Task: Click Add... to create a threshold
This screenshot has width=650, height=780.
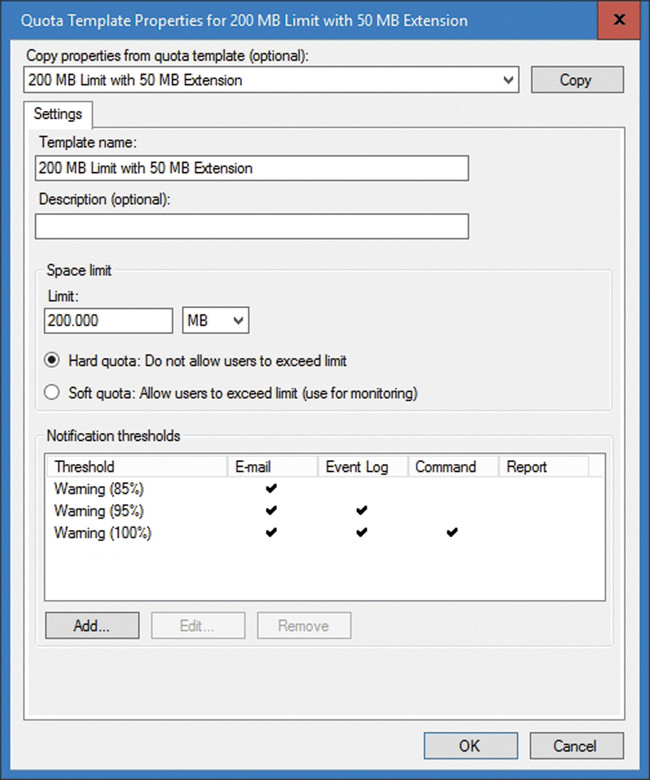Action: 92,626
